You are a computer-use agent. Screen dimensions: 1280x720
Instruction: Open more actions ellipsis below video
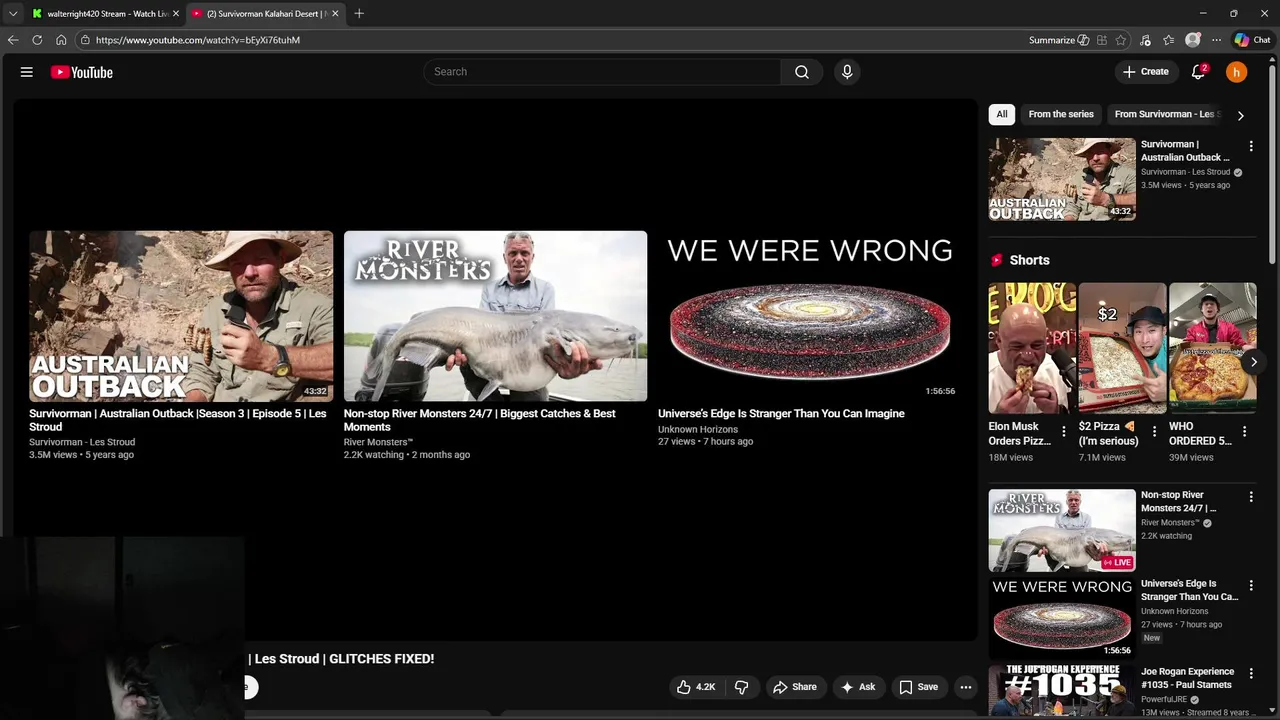point(965,687)
